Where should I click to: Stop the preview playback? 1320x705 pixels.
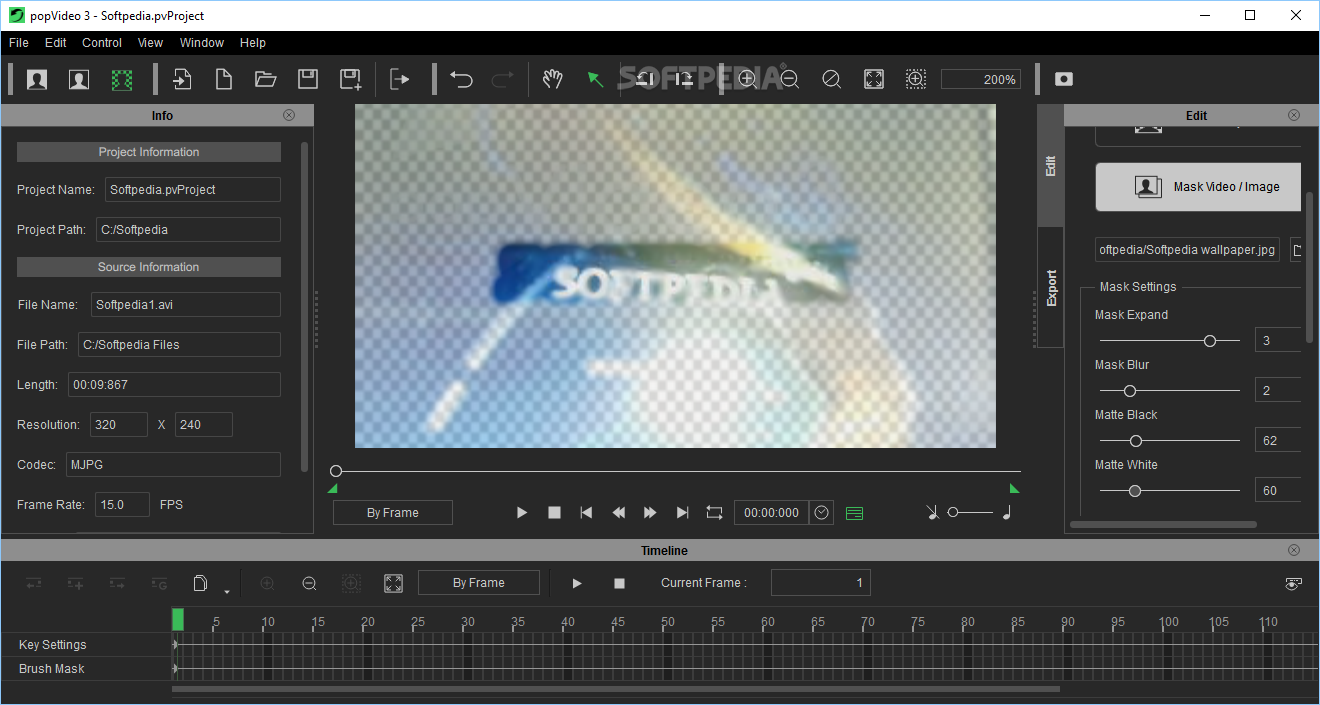coord(554,513)
